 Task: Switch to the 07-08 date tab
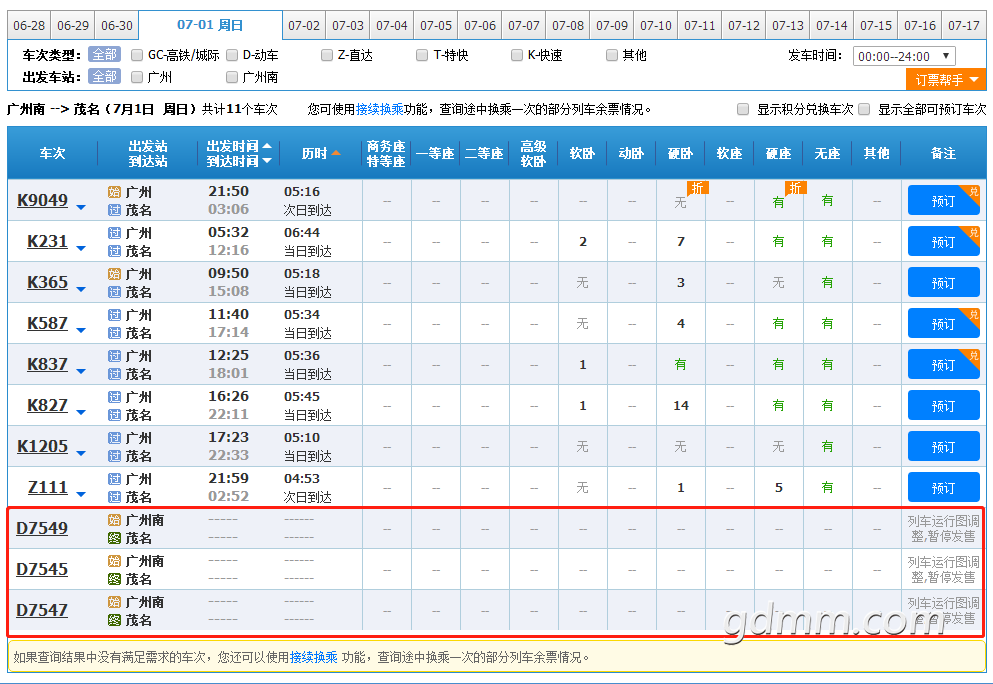point(568,26)
